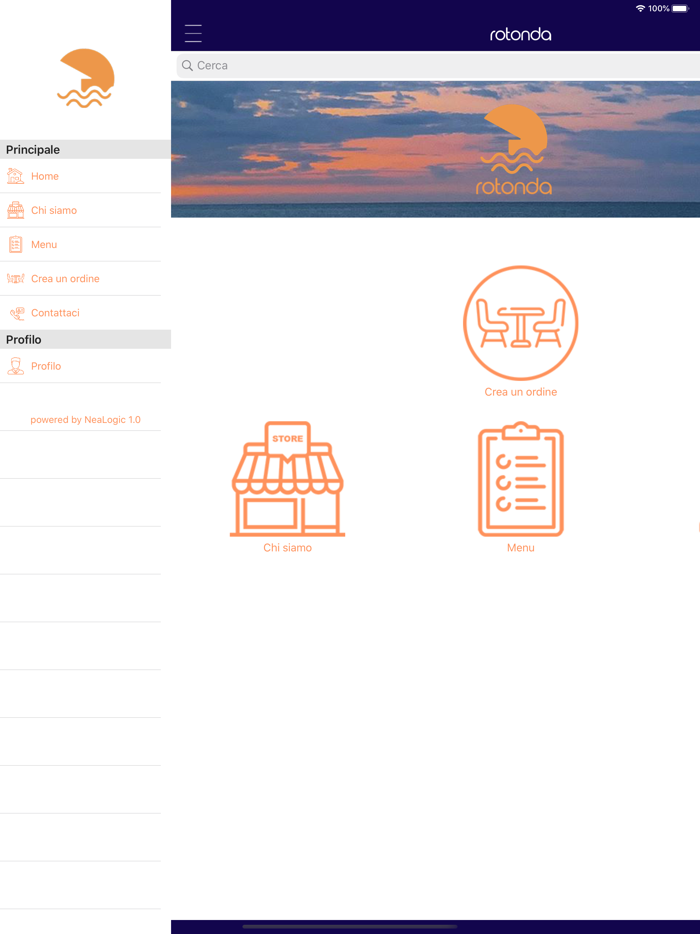Tap the orange logo atop the sidebar

[x=86, y=78]
